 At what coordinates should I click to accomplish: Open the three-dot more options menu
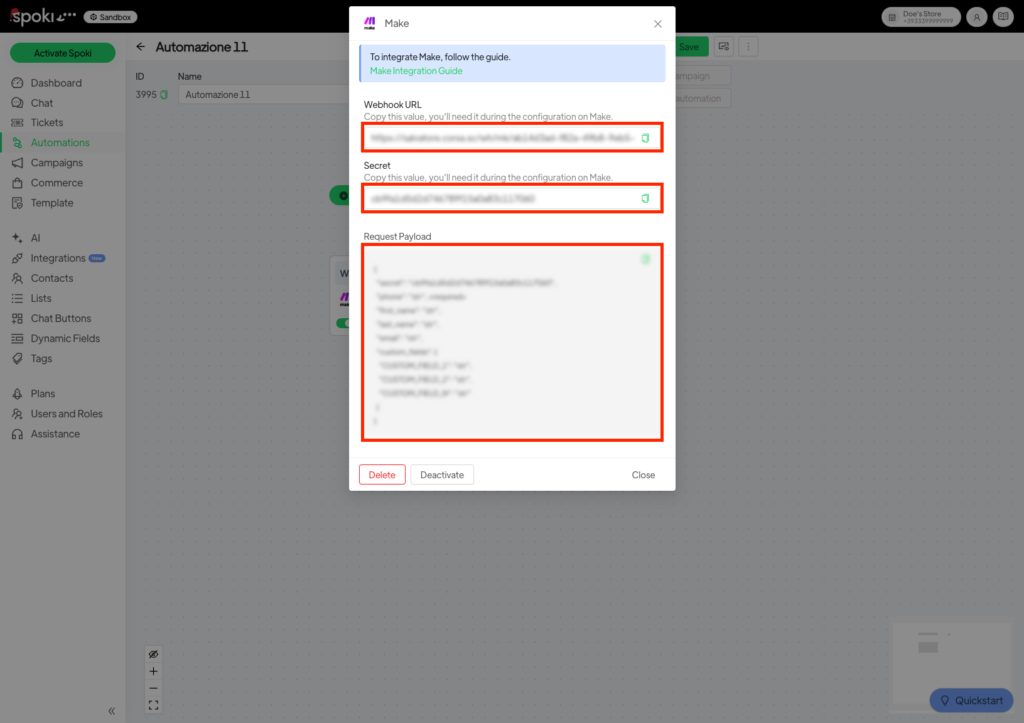pyautogui.click(x=748, y=46)
